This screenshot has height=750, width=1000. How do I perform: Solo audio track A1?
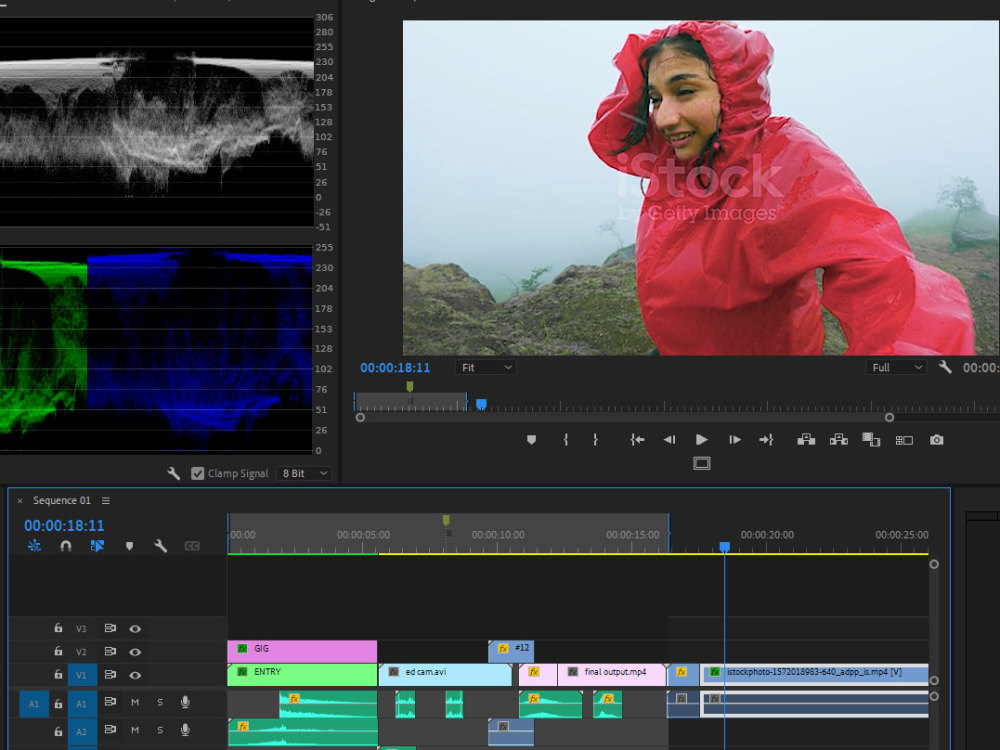160,702
